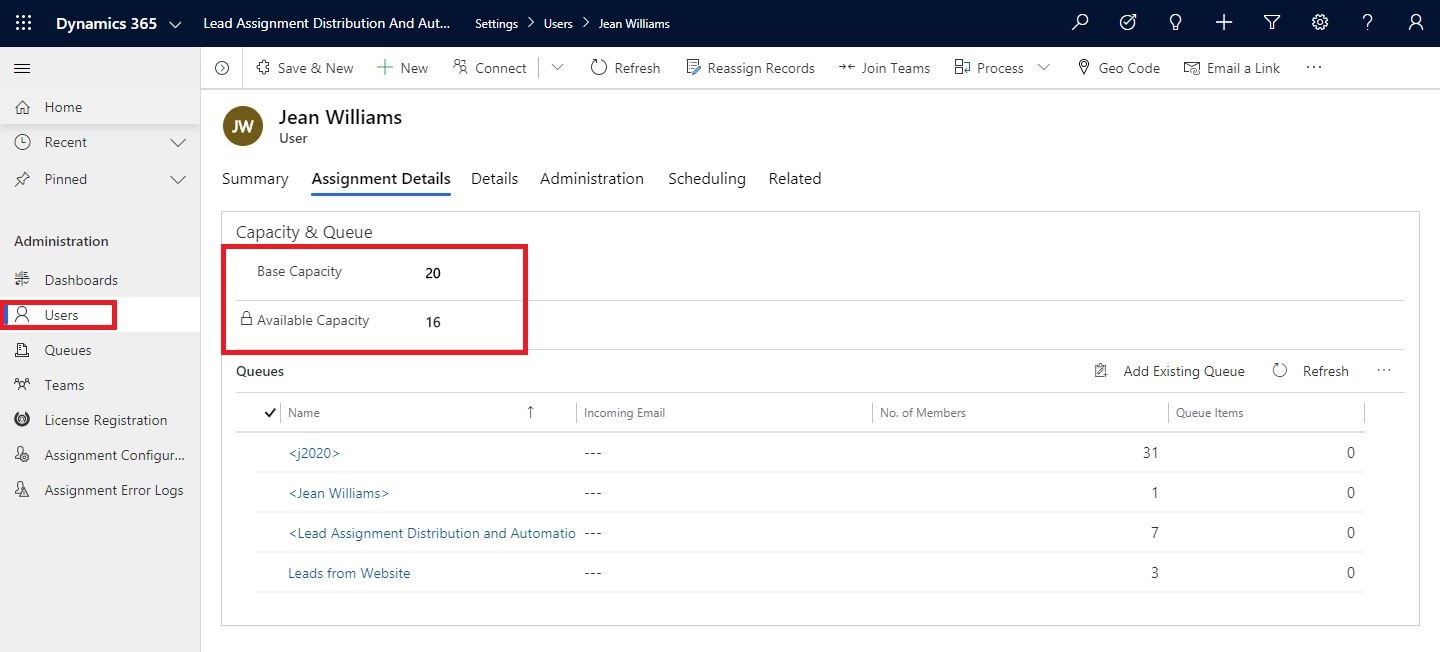Open command bar overflow ellipsis menu
This screenshot has height=652, width=1440.
pyautogui.click(x=1314, y=68)
